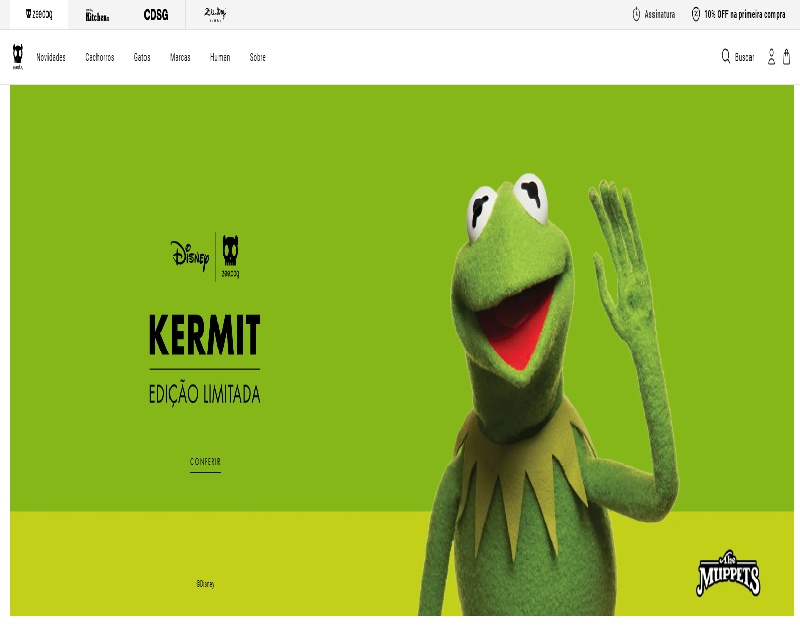Image resolution: width=800 pixels, height=626 pixels.
Task: Go home via the Zee.Dog skull logo
Action: pyautogui.click(x=18, y=57)
